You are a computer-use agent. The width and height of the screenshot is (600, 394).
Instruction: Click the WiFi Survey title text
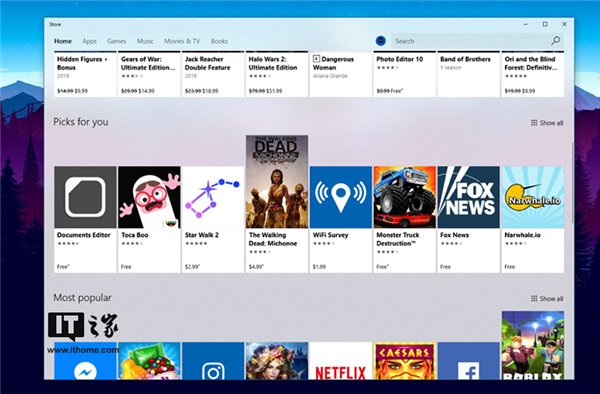(330, 235)
